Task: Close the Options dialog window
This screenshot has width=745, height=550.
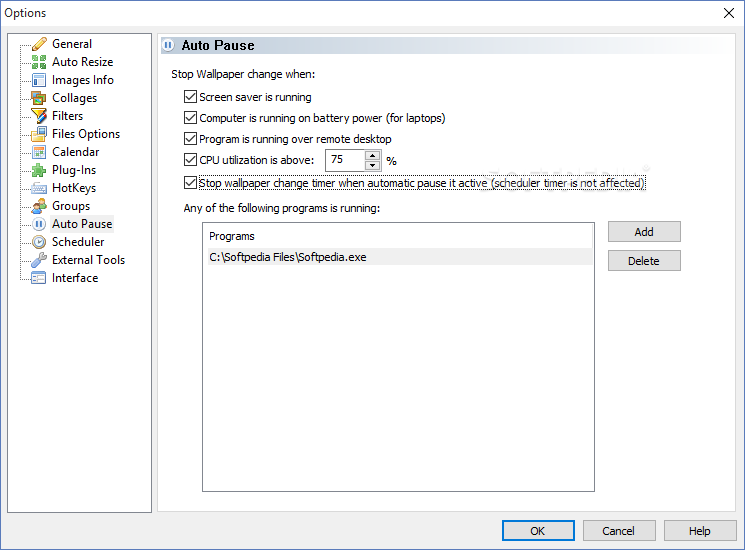Action: 729,13
